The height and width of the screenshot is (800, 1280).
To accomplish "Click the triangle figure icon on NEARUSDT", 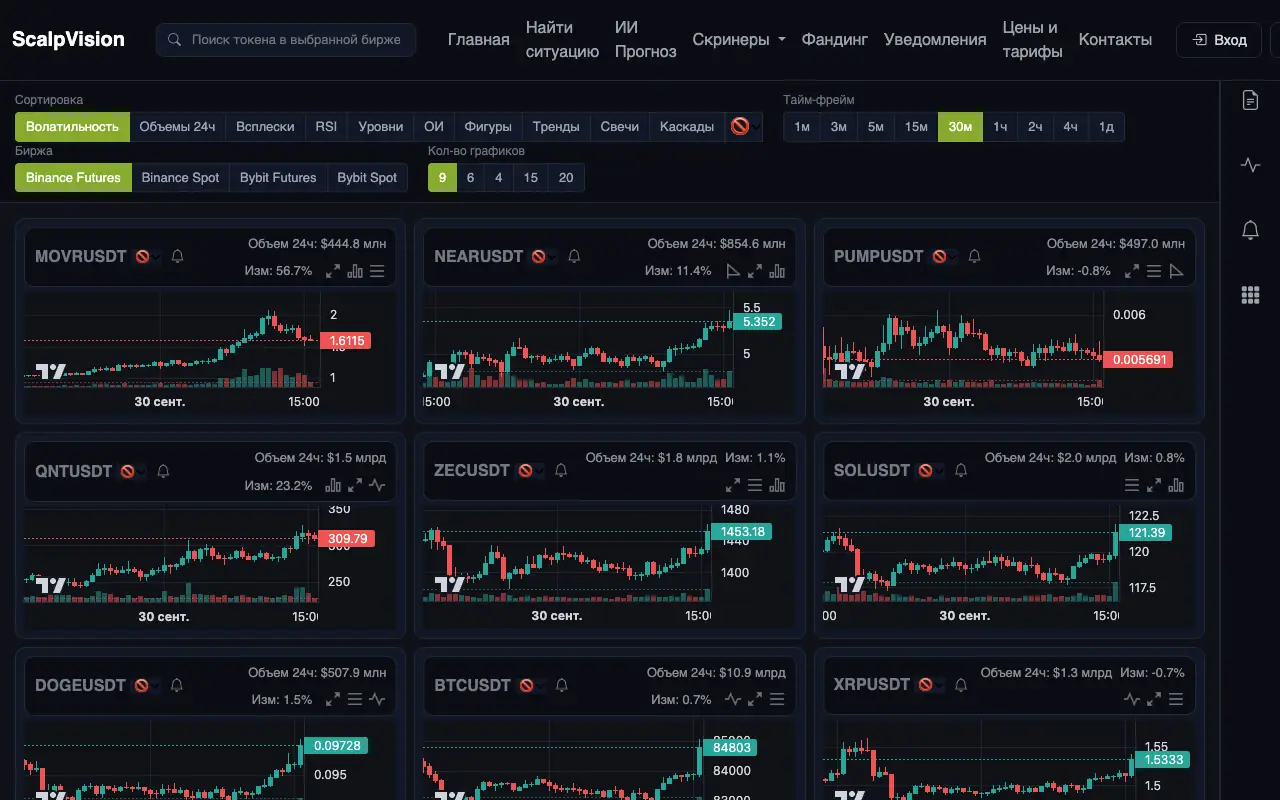I will click(x=733, y=271).
